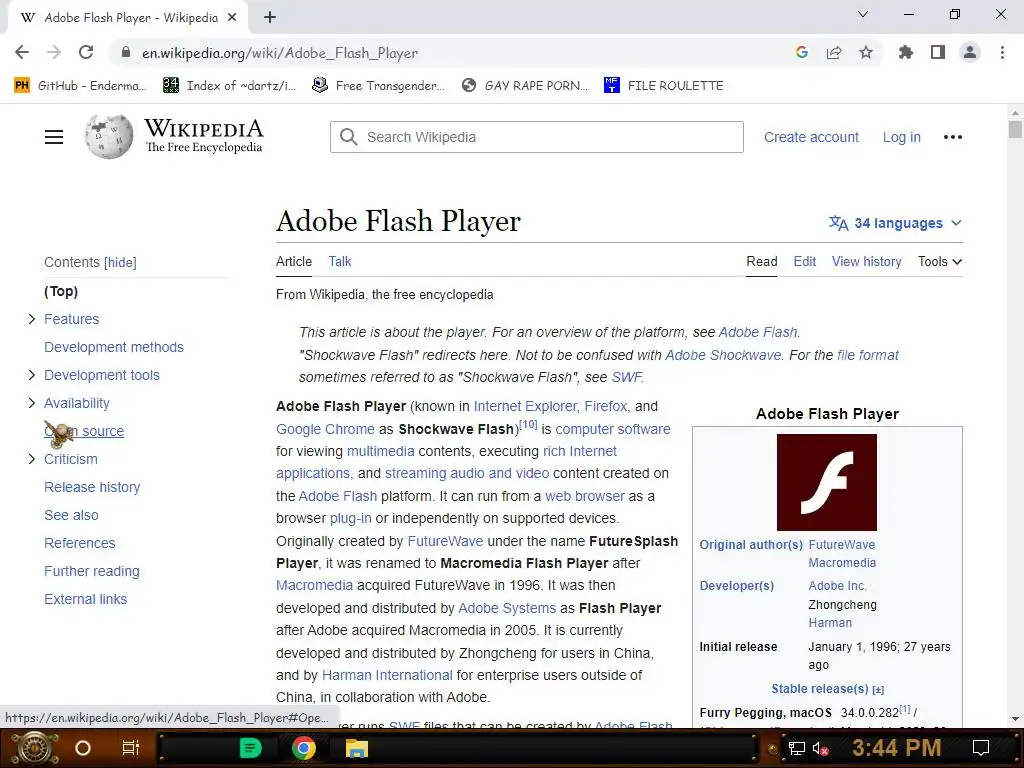Open the Adobe Shockwave link

click(723, 355)
